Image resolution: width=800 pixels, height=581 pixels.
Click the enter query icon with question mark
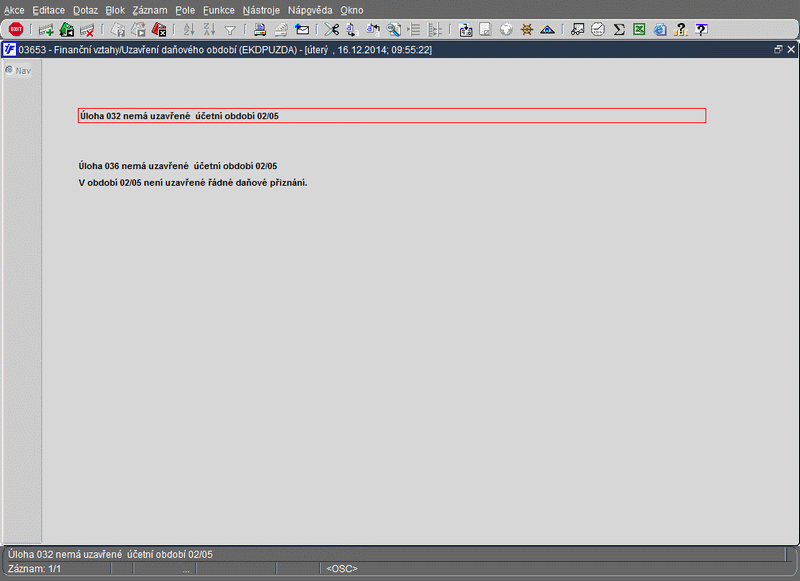[x=118, y=30]
